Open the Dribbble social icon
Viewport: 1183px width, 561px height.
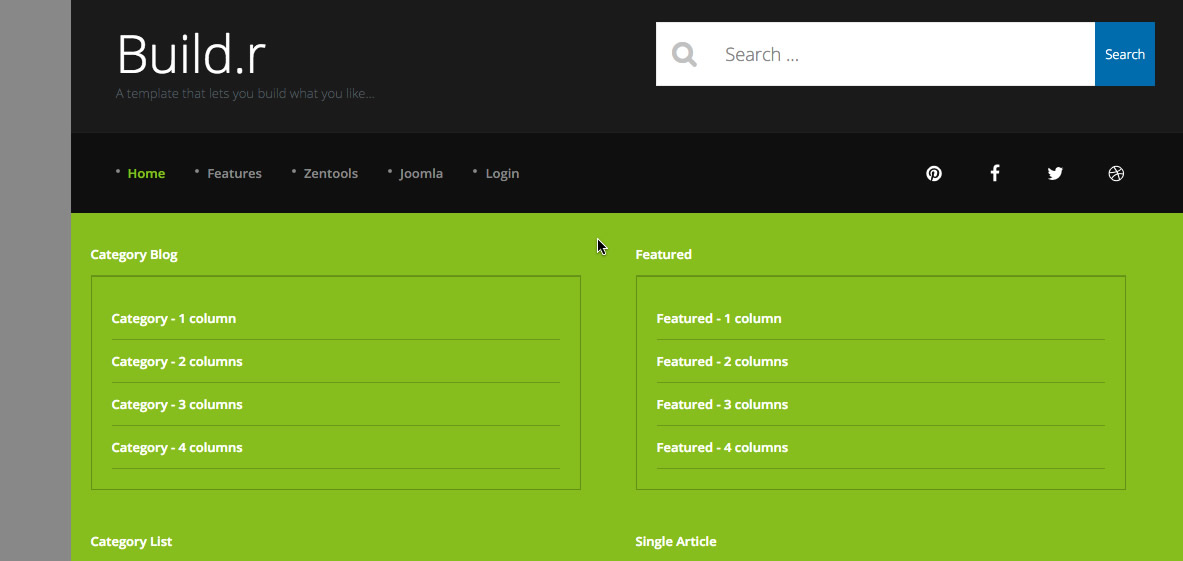tap(1116, 173)
